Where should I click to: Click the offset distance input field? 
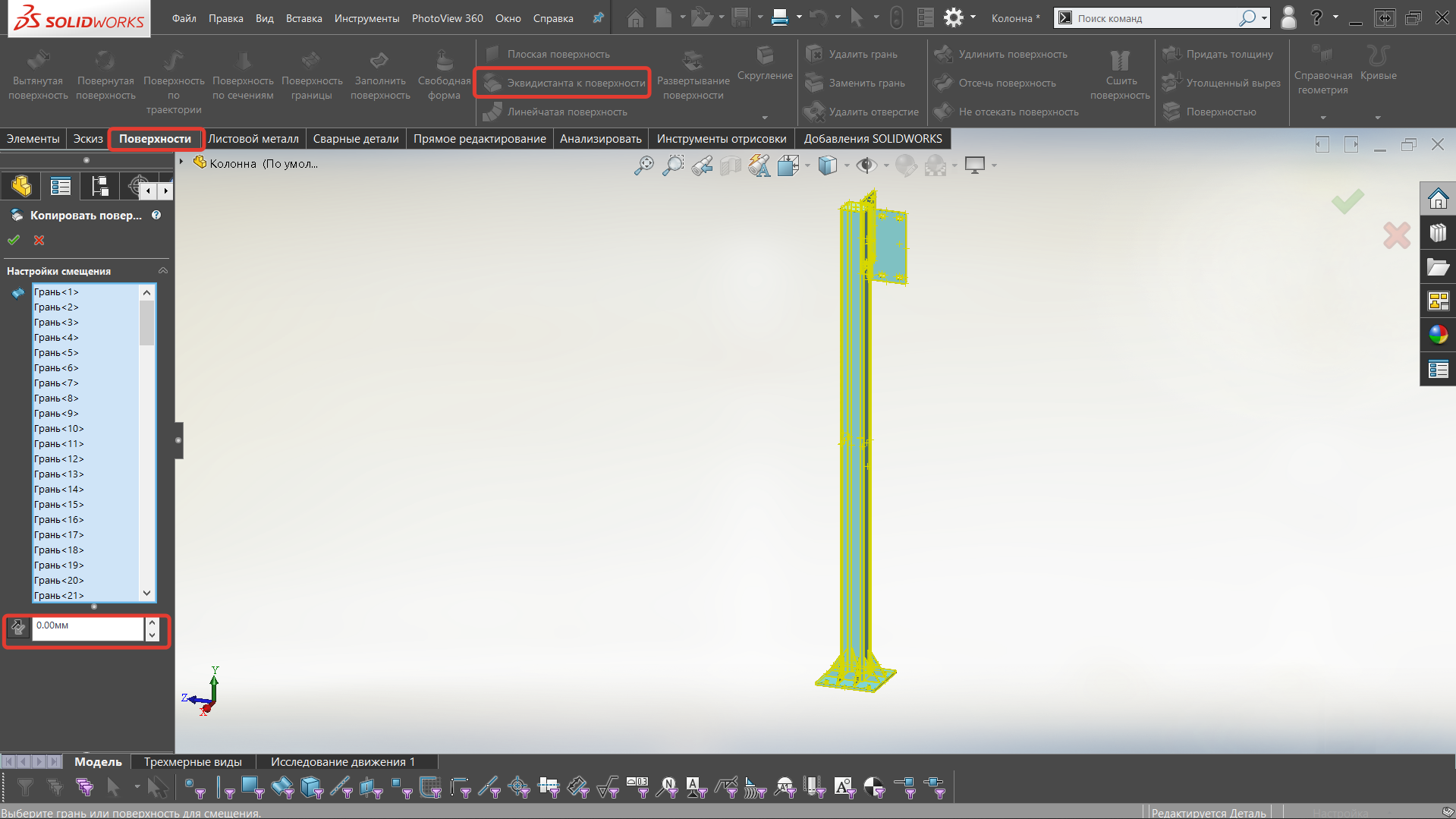click(88, 628)
